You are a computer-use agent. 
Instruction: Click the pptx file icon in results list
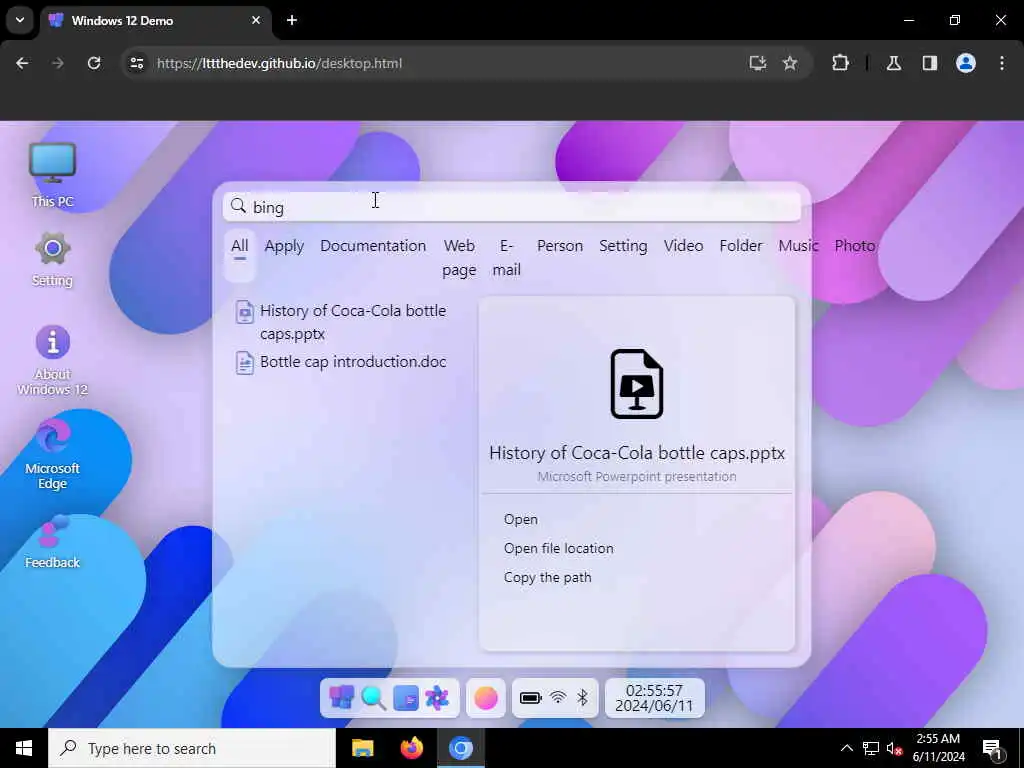coord(245,312)
